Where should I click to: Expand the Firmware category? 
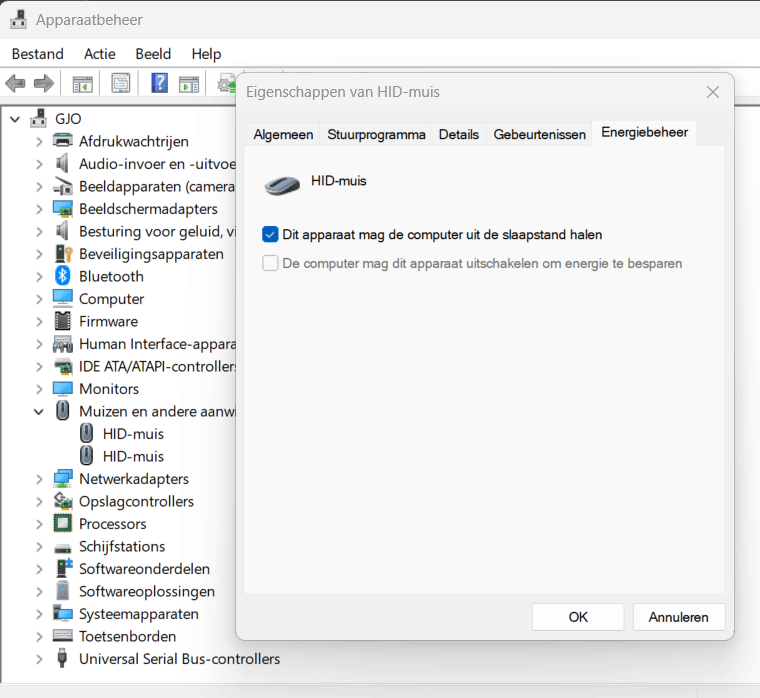39,321
